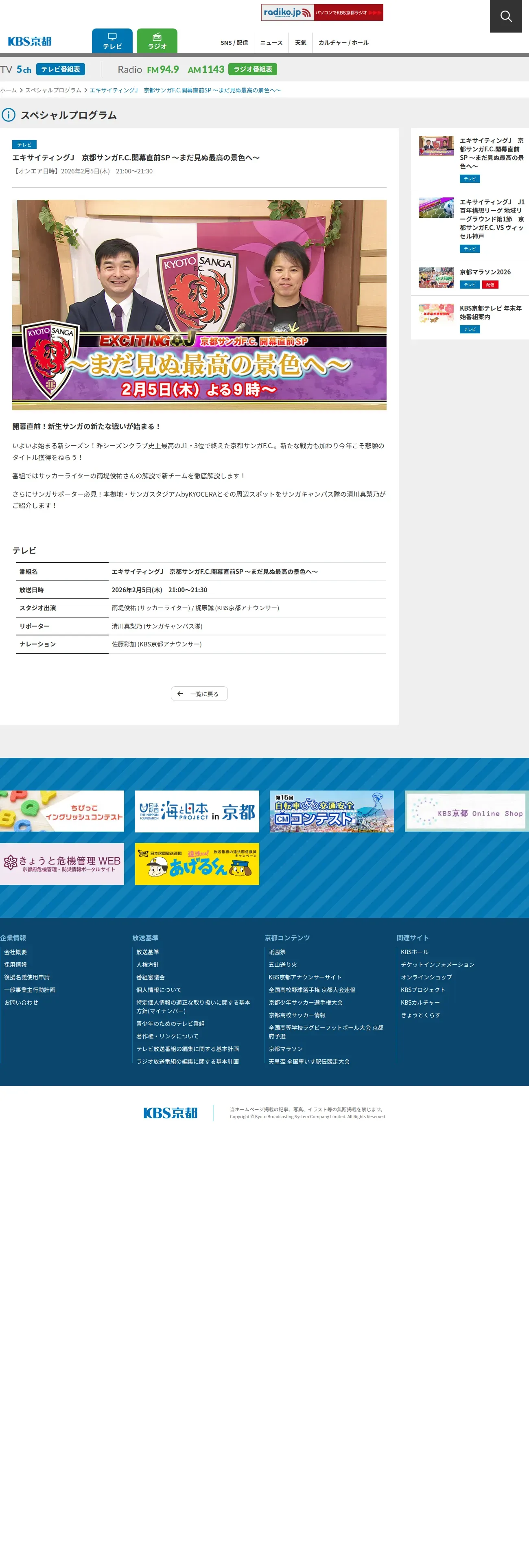Open the カルチャー / ホール menu

[x=343, y=43]
